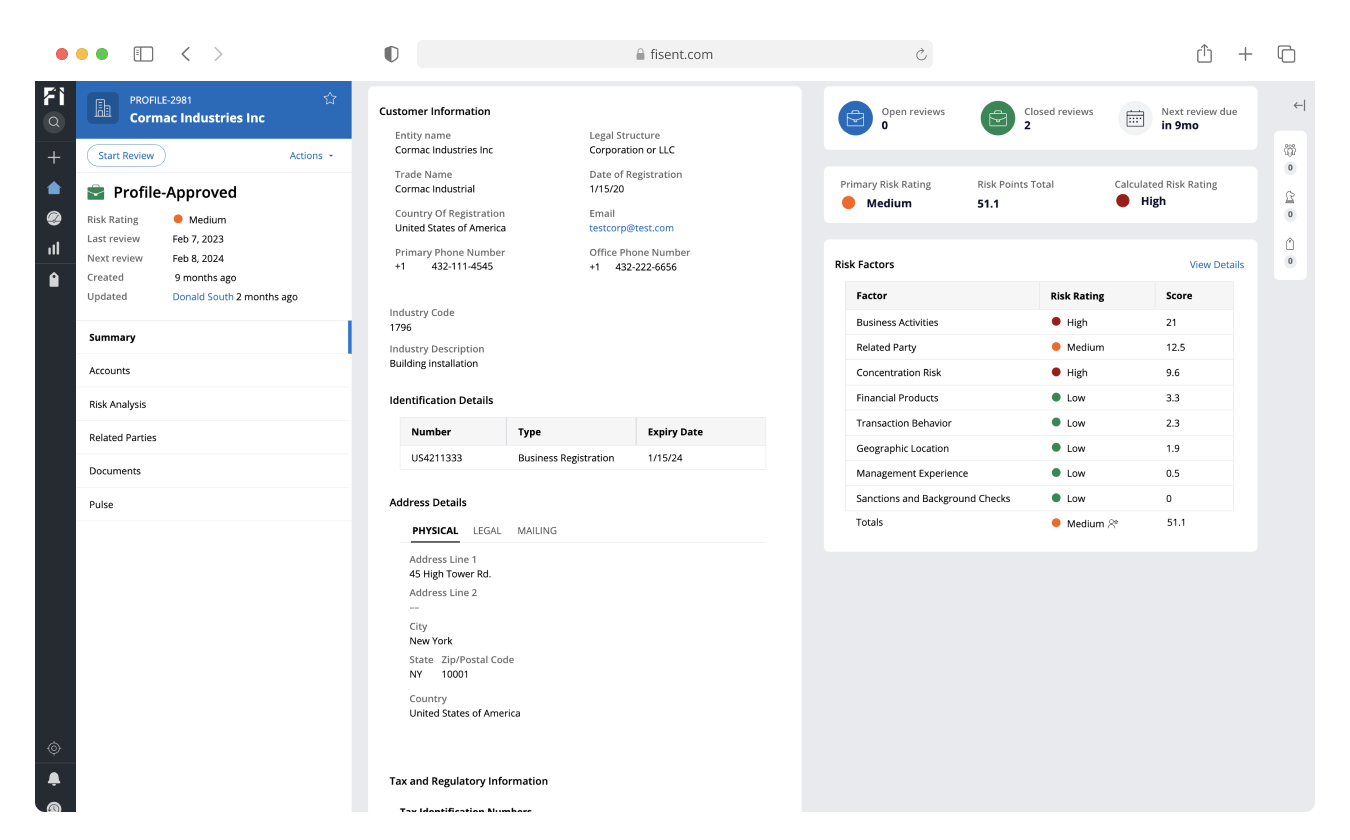Go forward with the browser forward arrow
1350x840 pixels.
(x=218, y=54)
